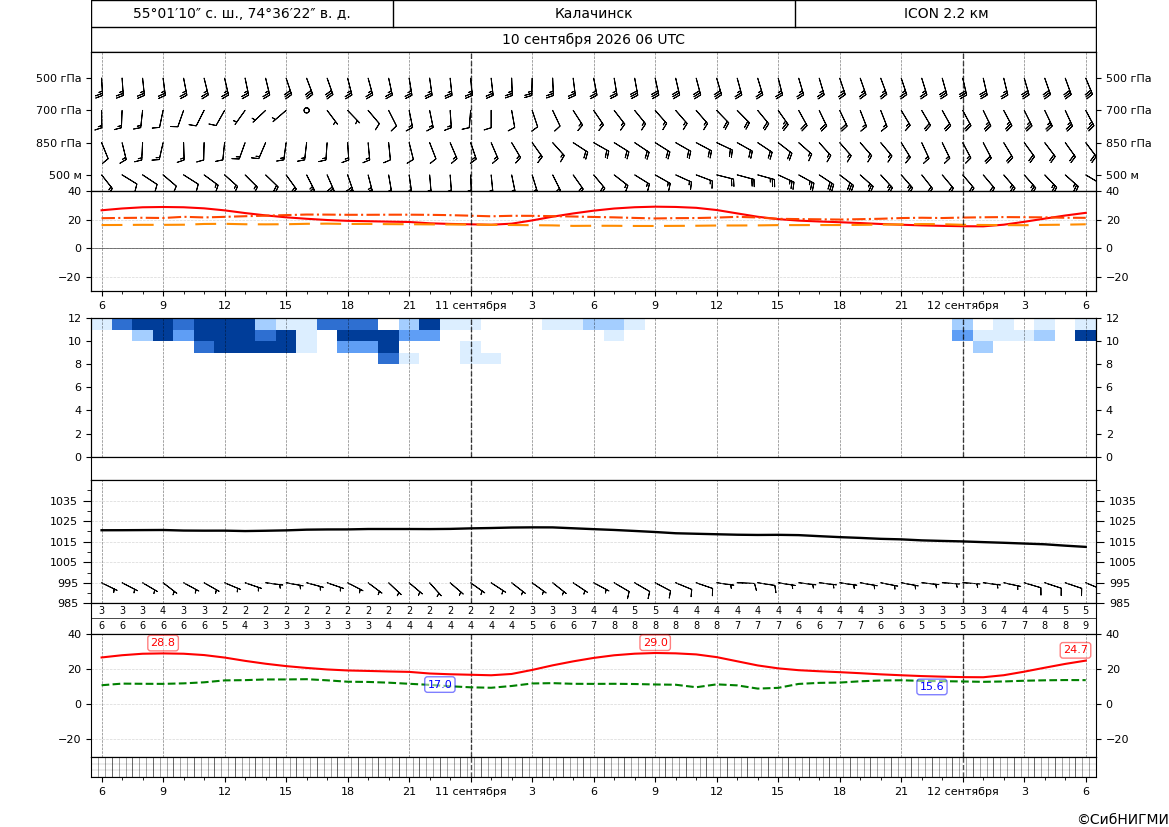This screenshot has width=1169, height=827.
Task: Click the calm wind circle at 700 гПа
Action: pyautogui.click(x=306, y=110)
